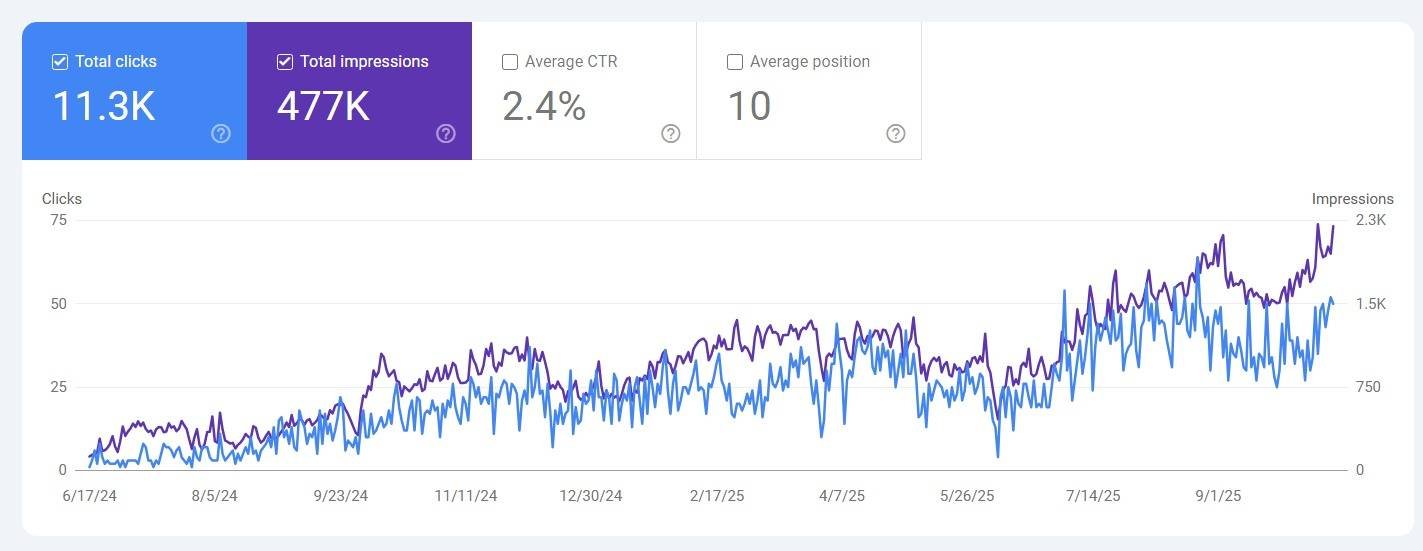This screenshot has height=551, width=1423.
Task: Click the 9/23/24 date label
Action: [341, 496]
